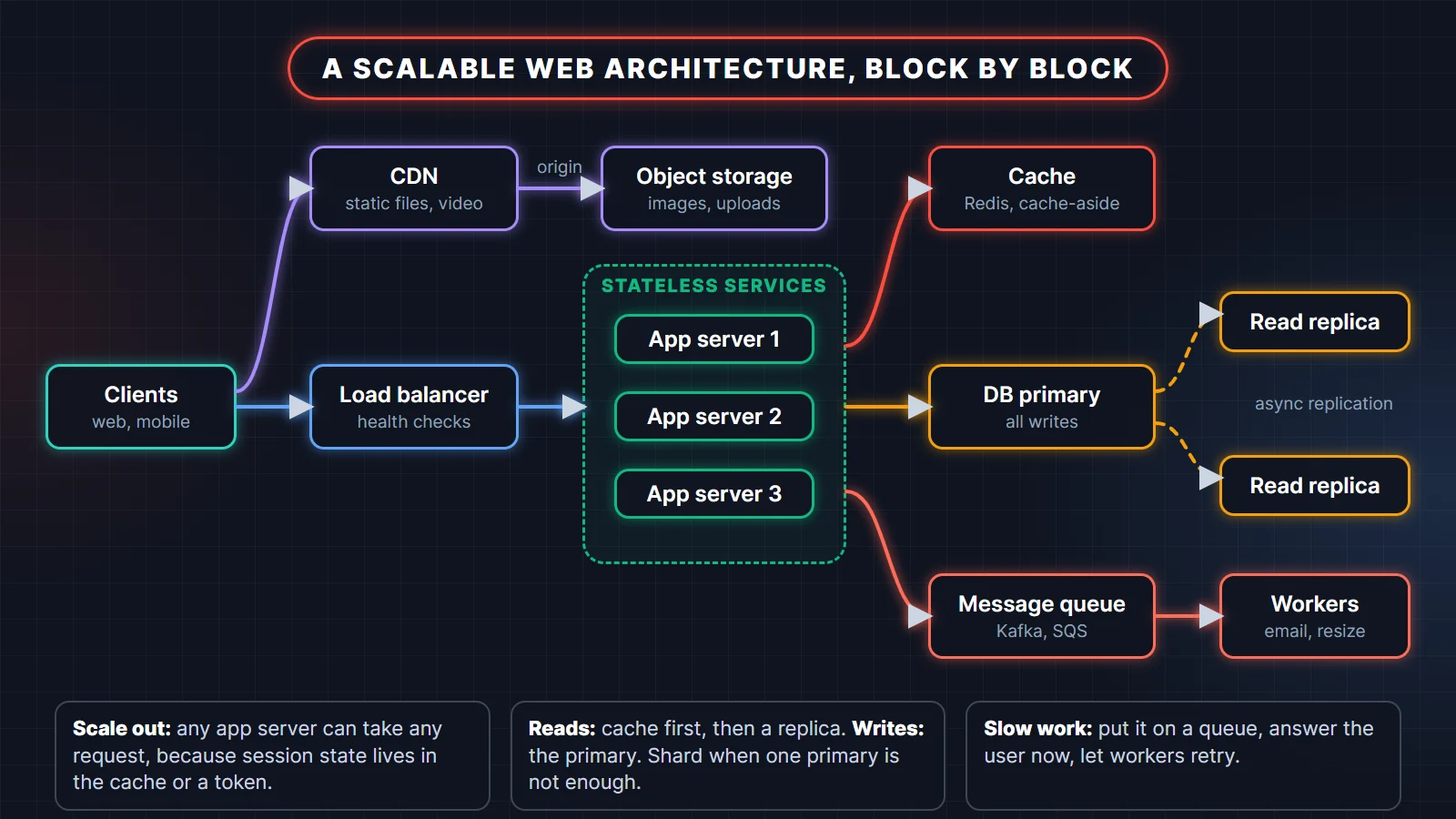Viewport: 1456px width, 819px height.
Task: Select the Workers node
Action: point(1315,616)
